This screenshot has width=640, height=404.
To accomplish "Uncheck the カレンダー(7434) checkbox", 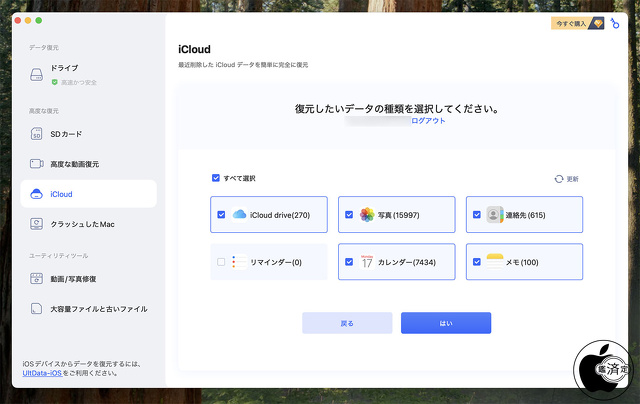I will click(349, 262).
